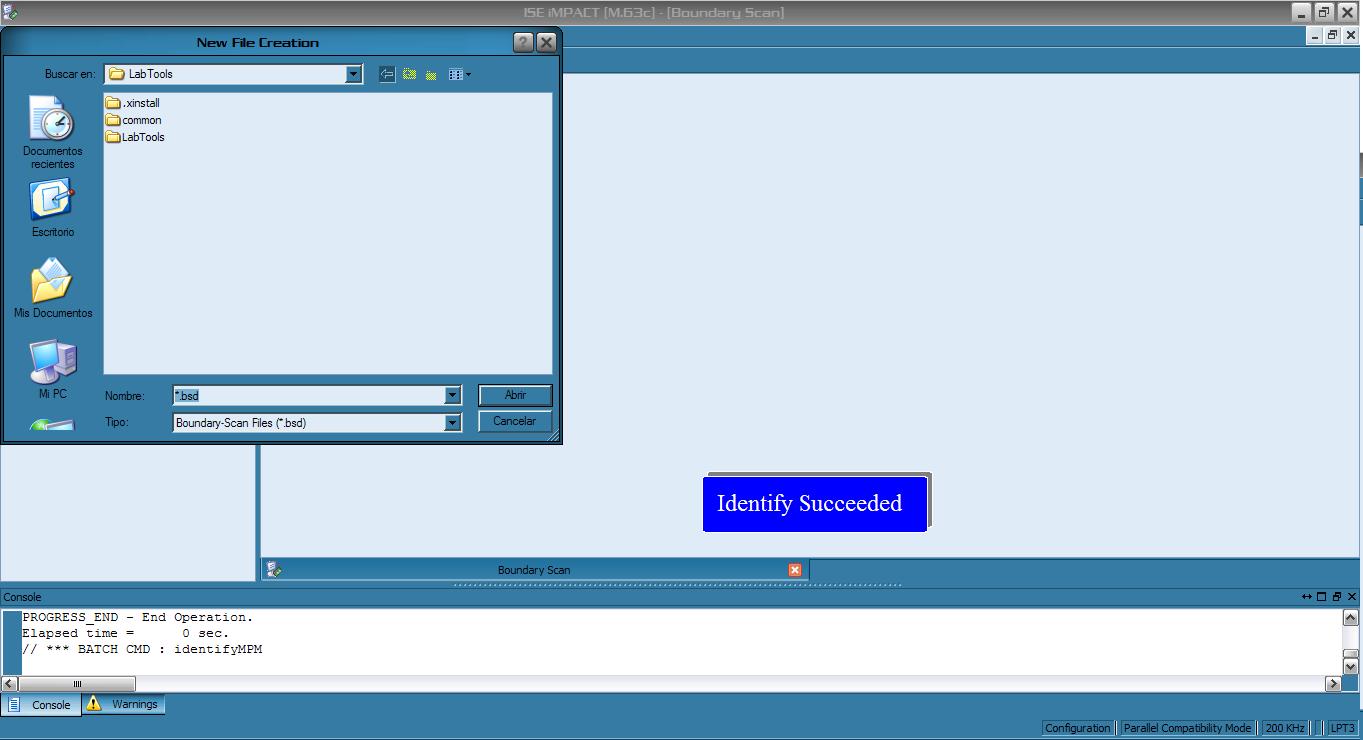
Task: Click the Identify Succeeded message box
Action: (x=815, y=503)
